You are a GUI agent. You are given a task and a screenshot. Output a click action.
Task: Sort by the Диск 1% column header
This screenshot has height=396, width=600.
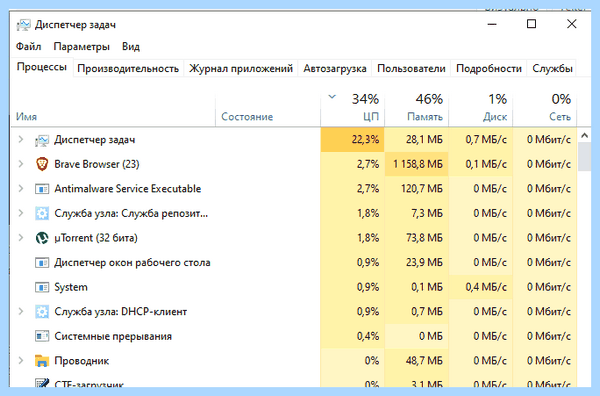point(481,109)
